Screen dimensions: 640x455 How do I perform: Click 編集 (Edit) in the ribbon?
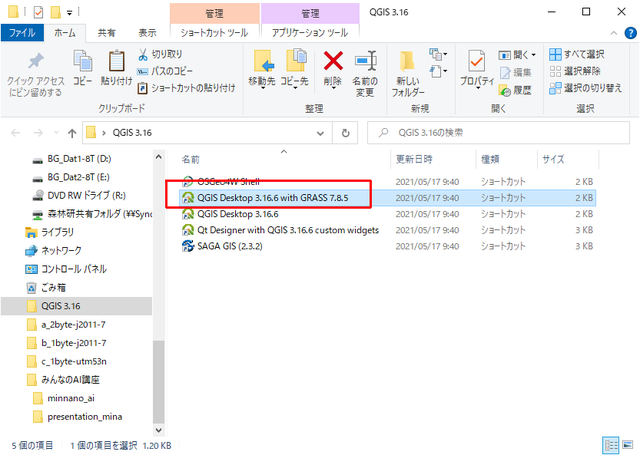pyautogui.click(x=516, y=73)
